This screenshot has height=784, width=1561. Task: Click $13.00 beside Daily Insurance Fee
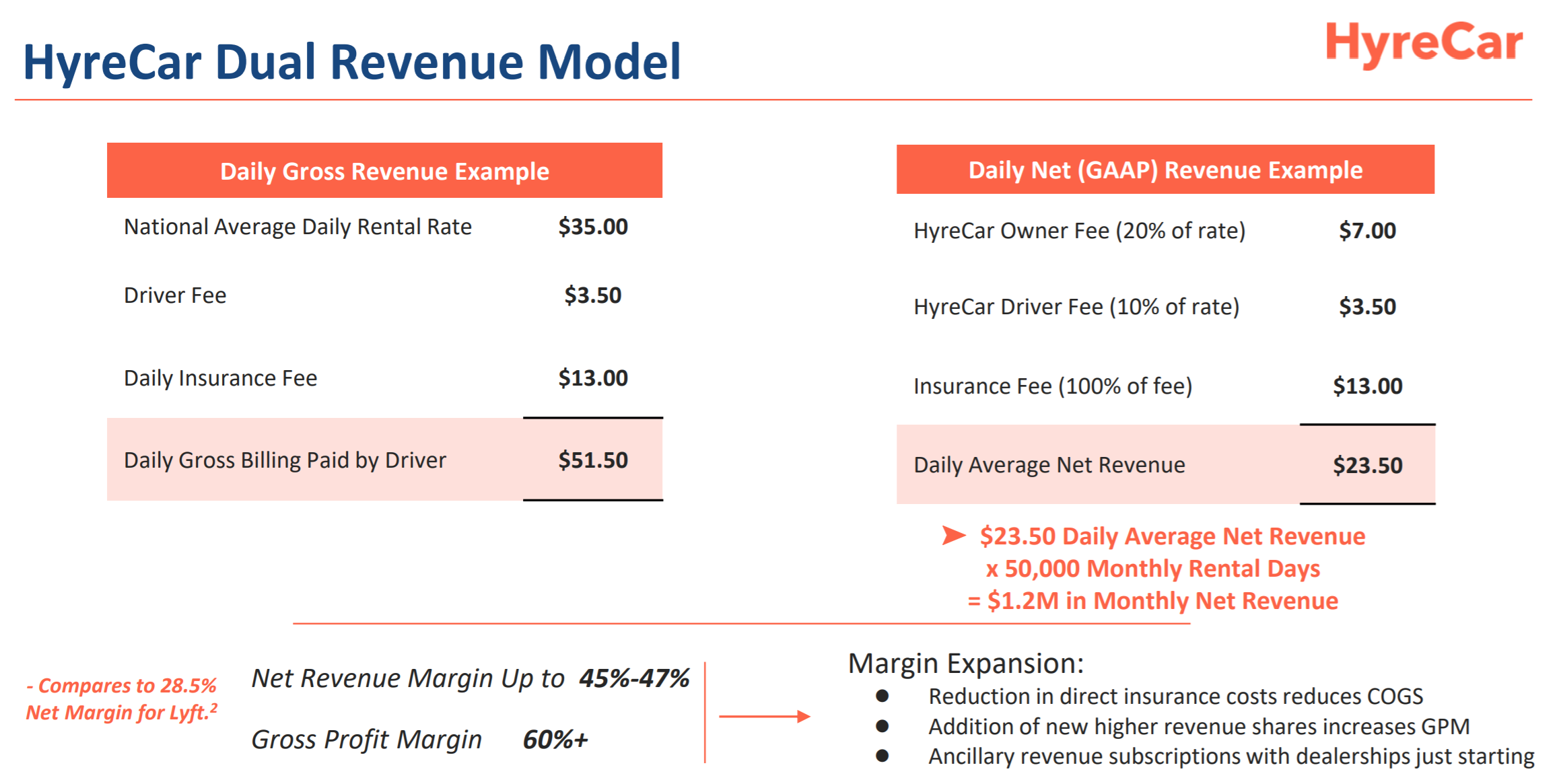(593, 378)
